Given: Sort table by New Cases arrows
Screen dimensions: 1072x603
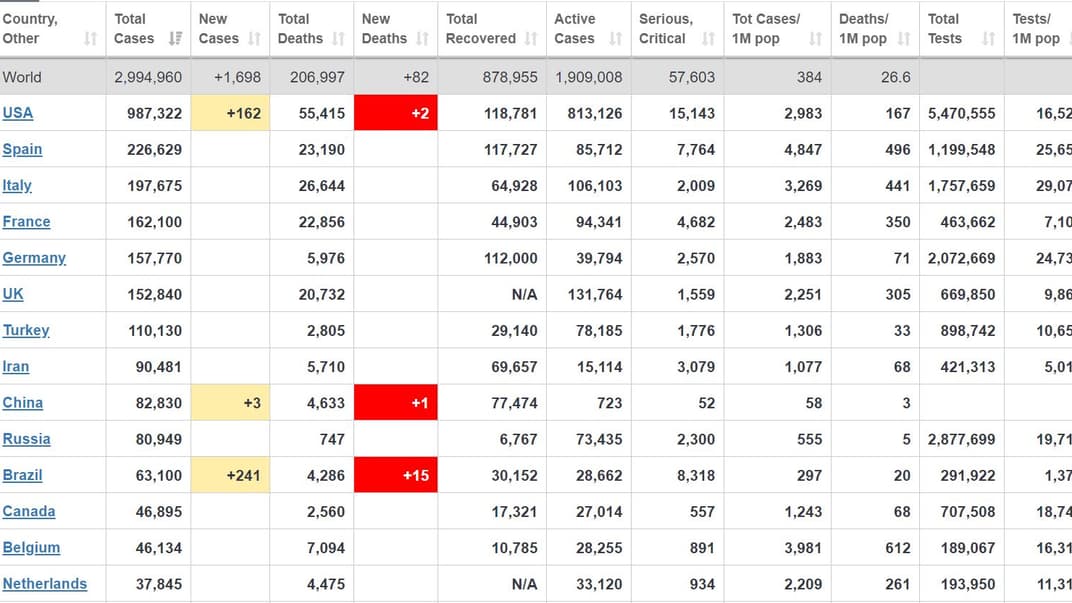Looking at the screenshot, I should pos(254,39).
